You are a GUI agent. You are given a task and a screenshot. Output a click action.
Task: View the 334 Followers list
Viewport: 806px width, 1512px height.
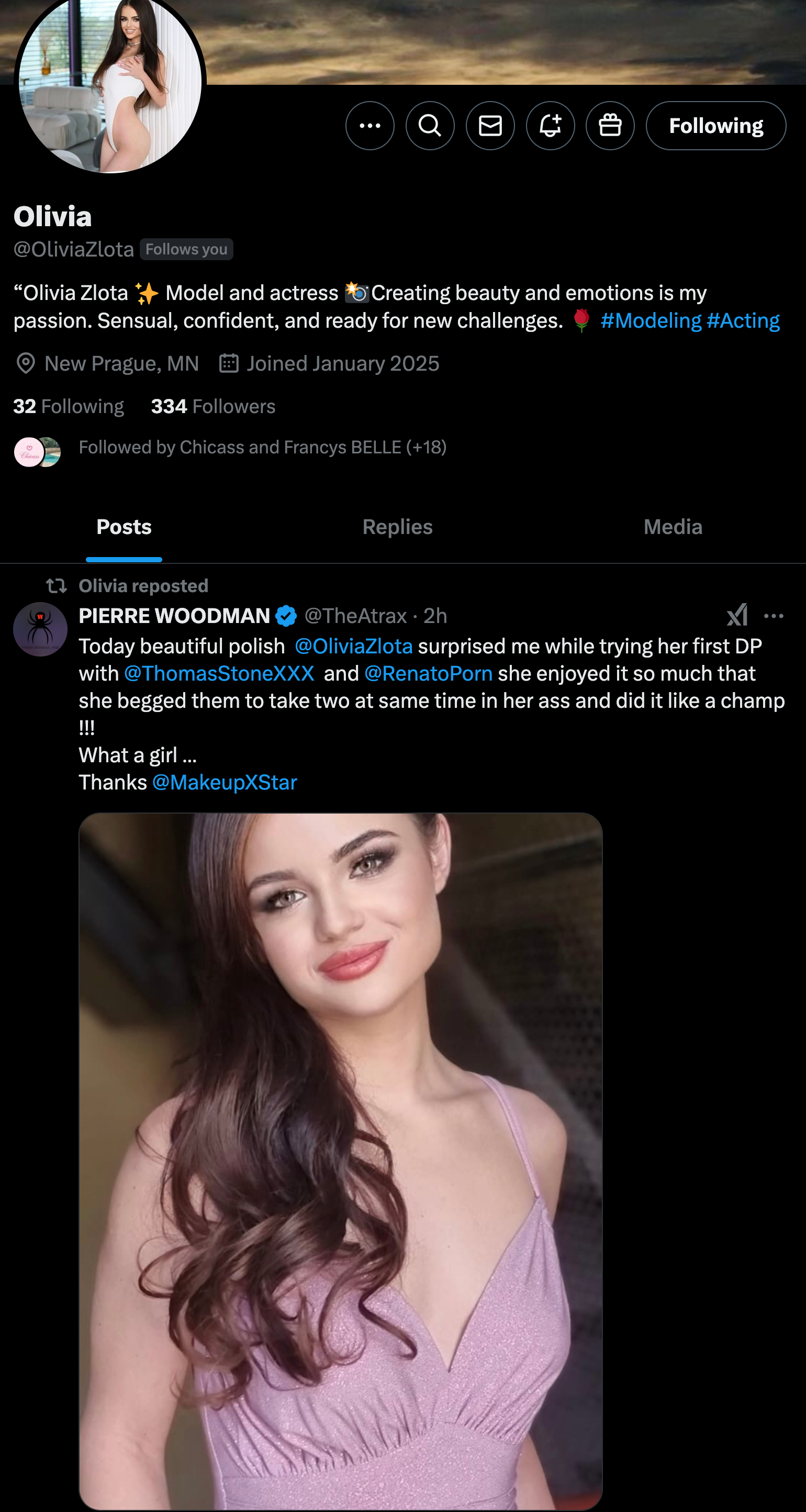(x=213, y=406)
